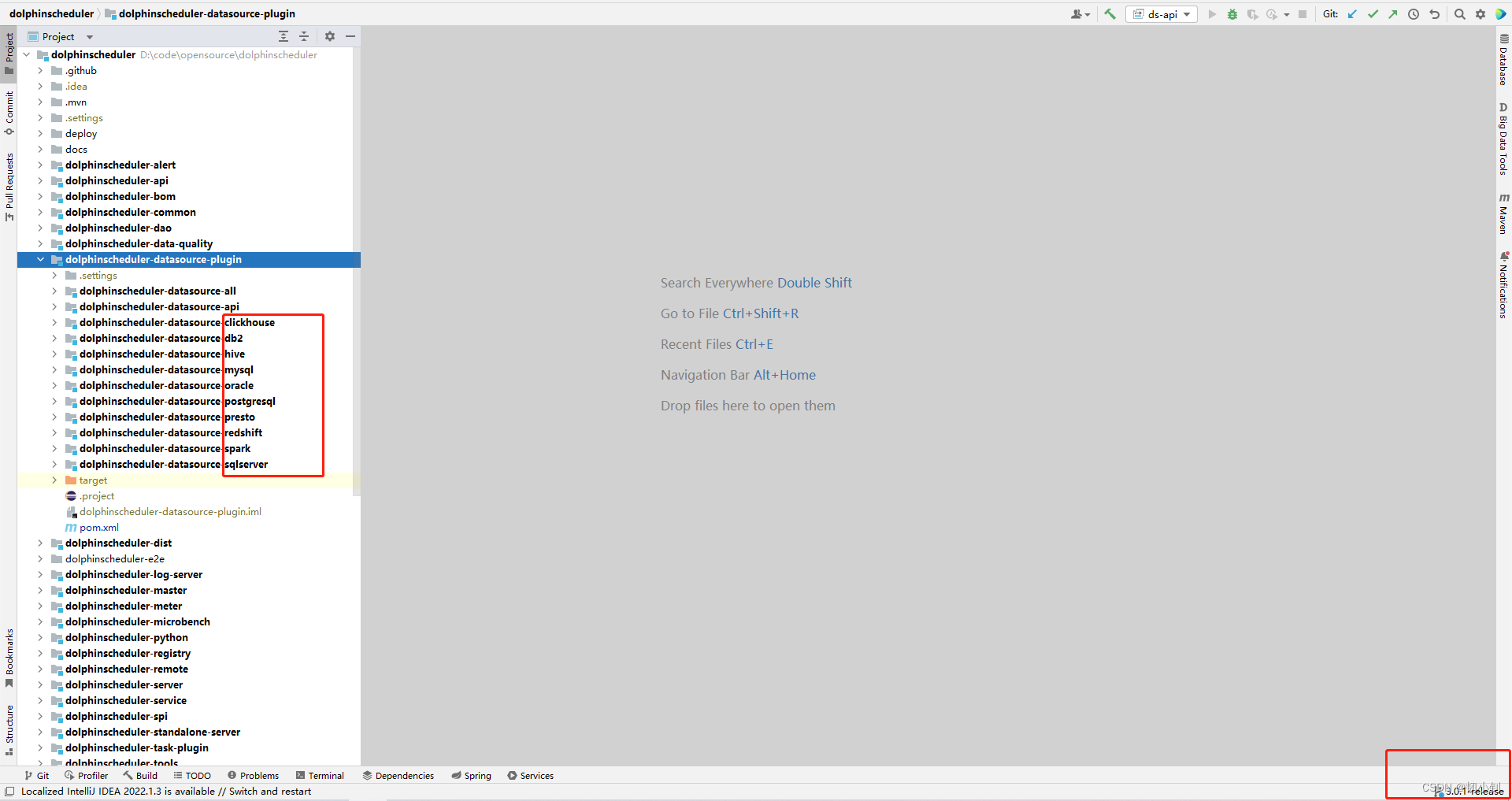Screen dimensions: 1512x801
Task: Open the Bookmarks side tab
Action: (x=9, y=658)
